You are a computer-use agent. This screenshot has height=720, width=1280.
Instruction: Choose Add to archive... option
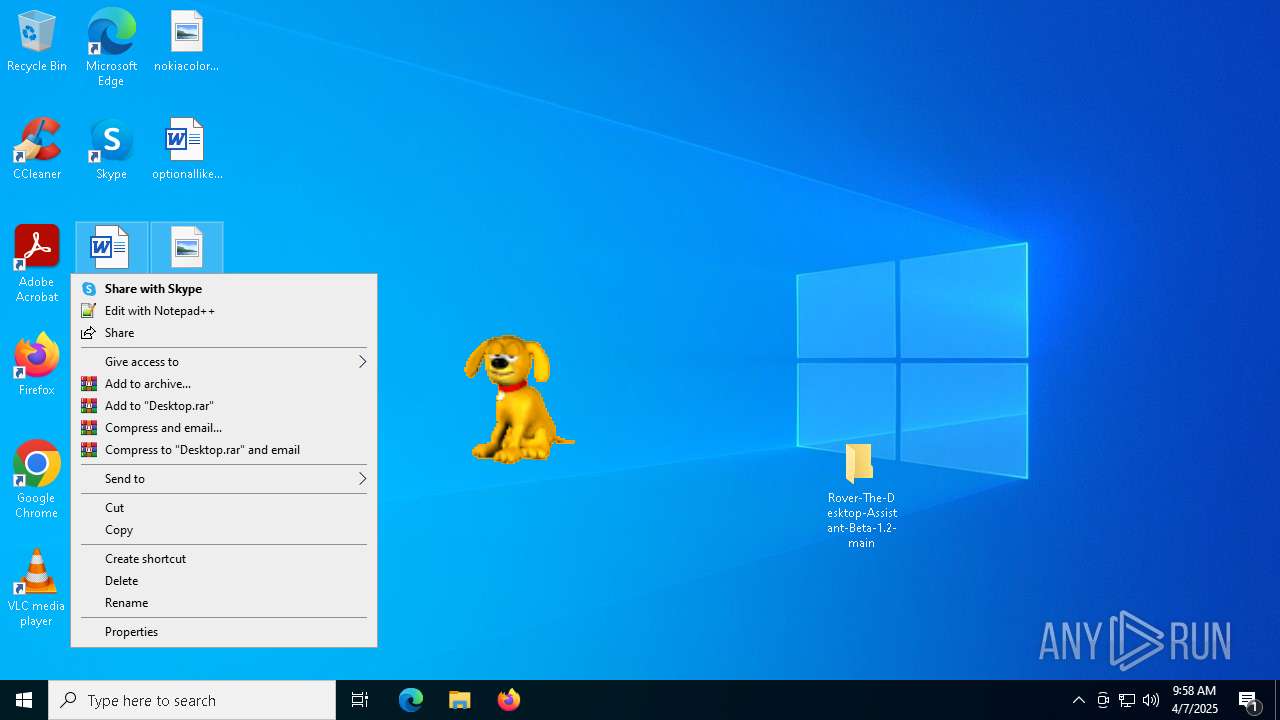click(x=224, y=383)
